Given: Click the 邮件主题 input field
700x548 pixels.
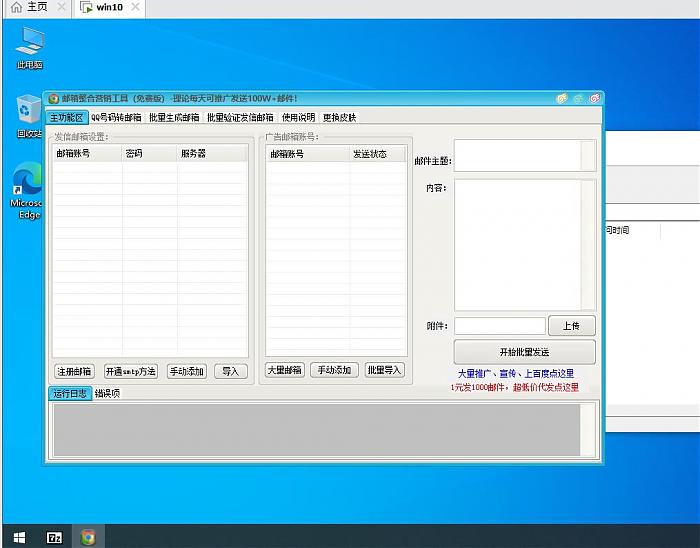Looking at the screenshot, I should tap(525, 157).
